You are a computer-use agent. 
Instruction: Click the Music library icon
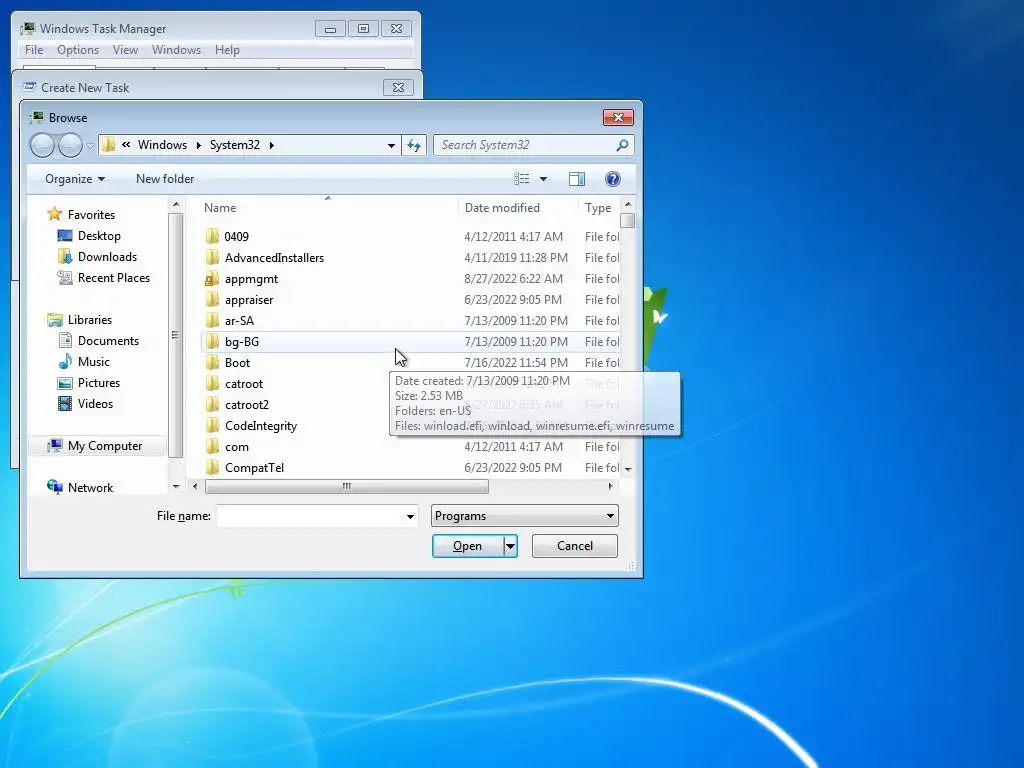point(65,362)
